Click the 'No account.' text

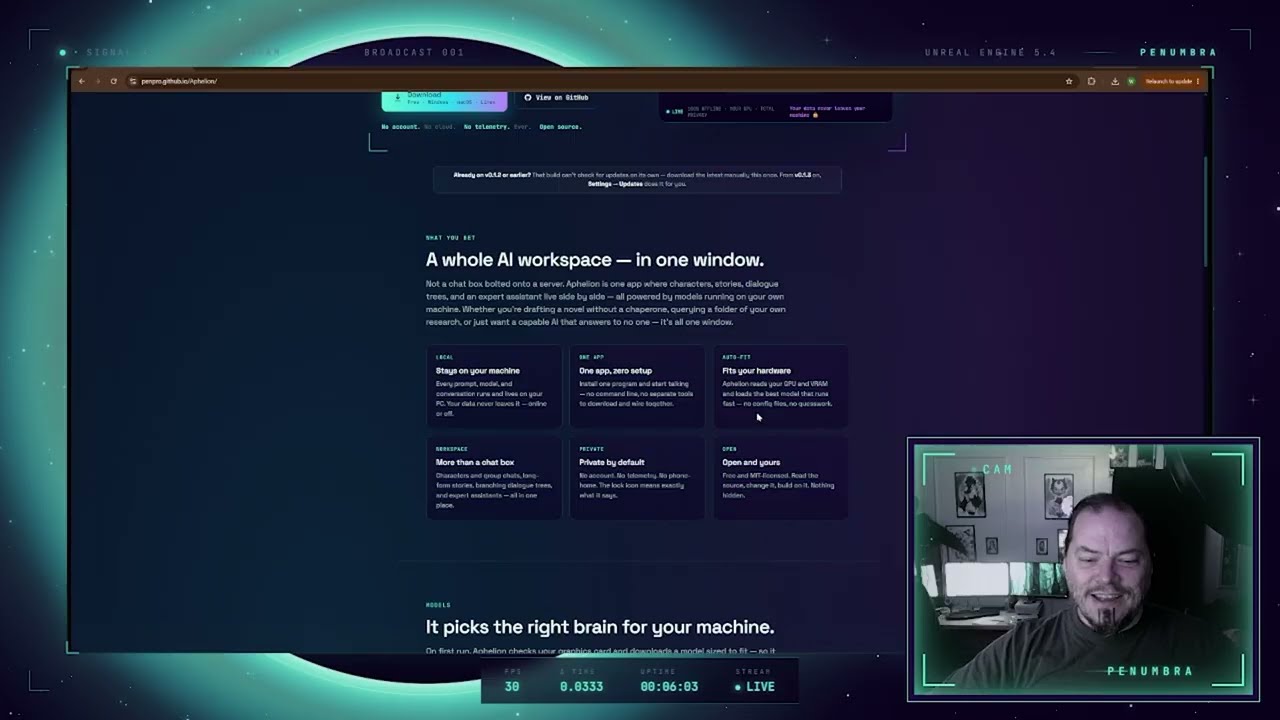click(x=400, y=127)
